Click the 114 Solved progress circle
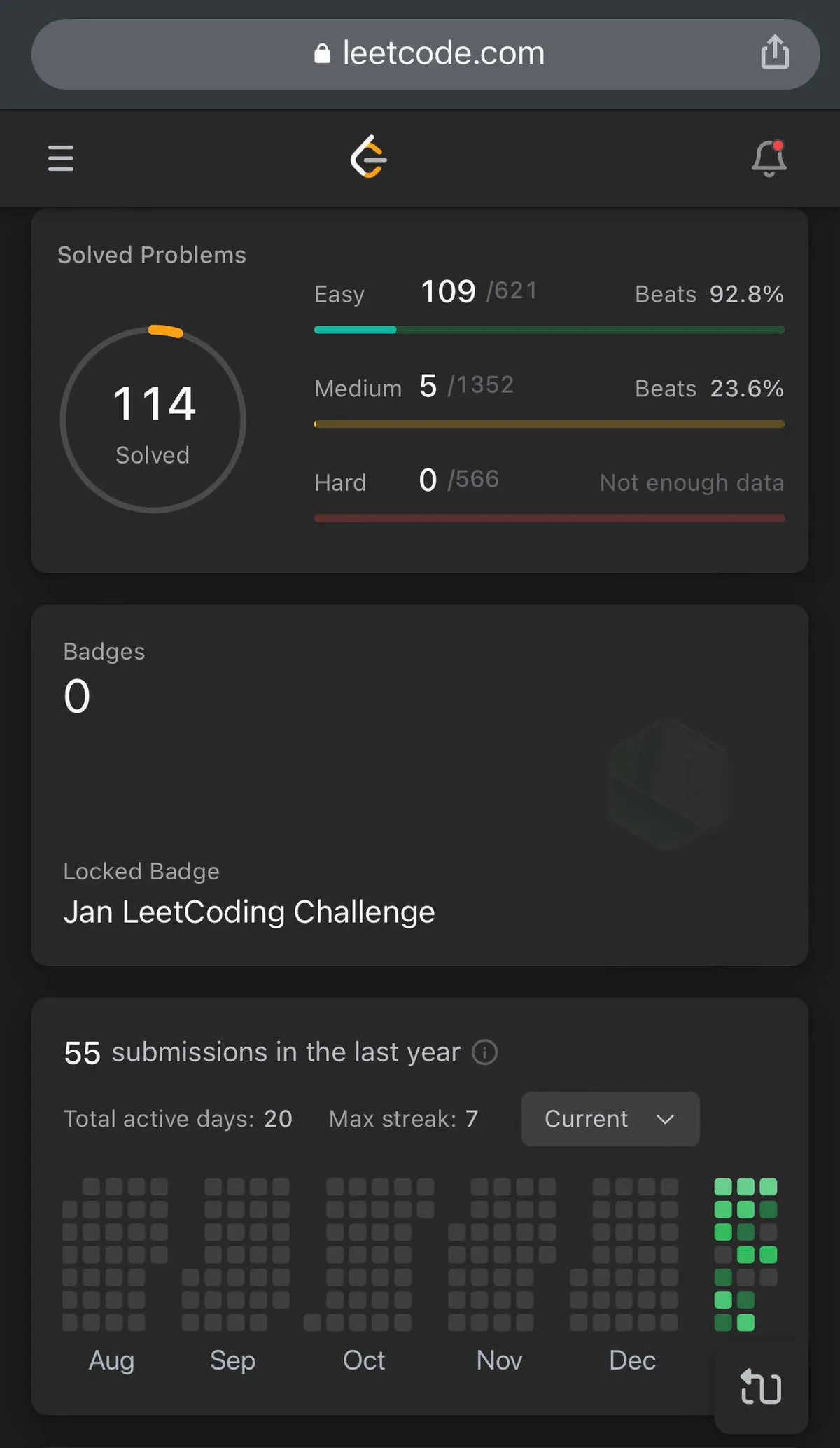This screenshot has width=840, height=1448. tap(153, 420)
